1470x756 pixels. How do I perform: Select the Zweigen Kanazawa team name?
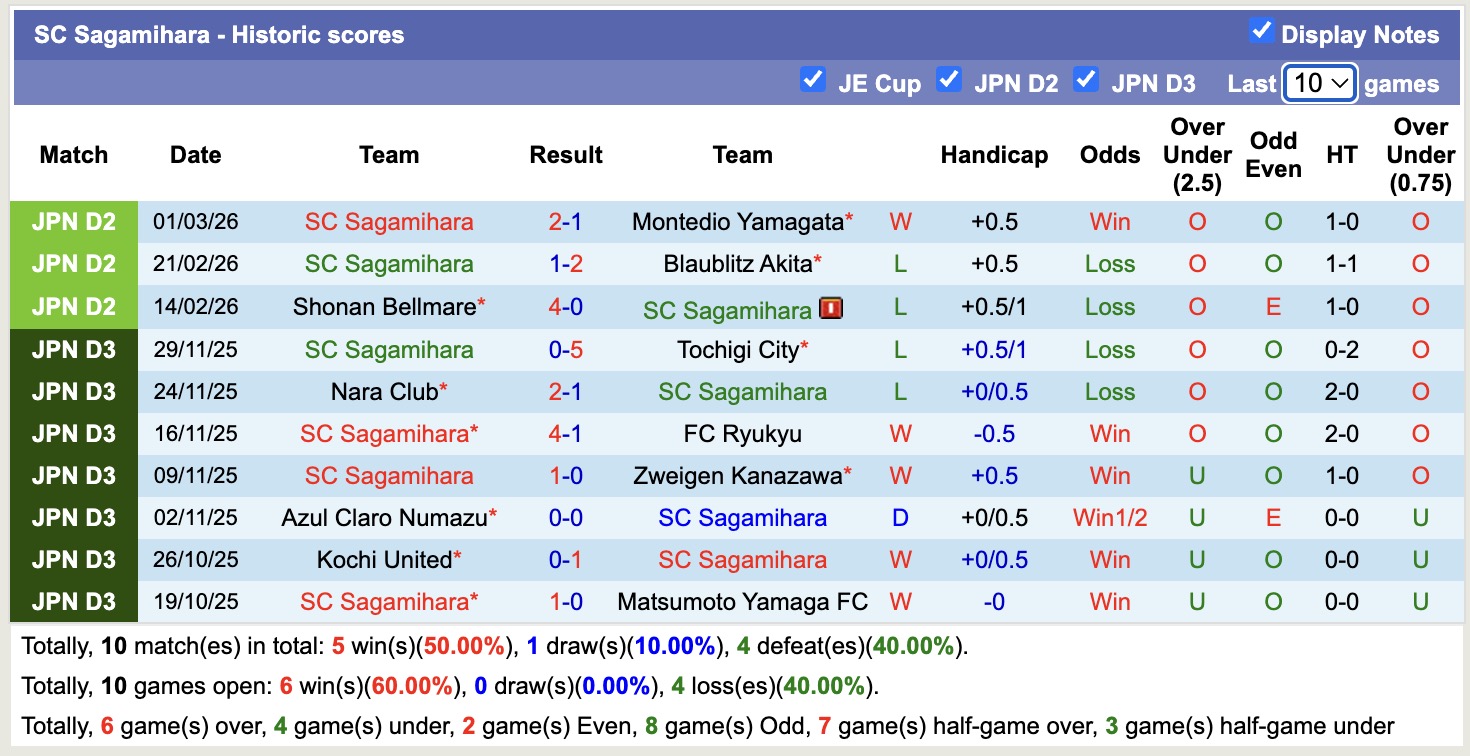(738, 476)
